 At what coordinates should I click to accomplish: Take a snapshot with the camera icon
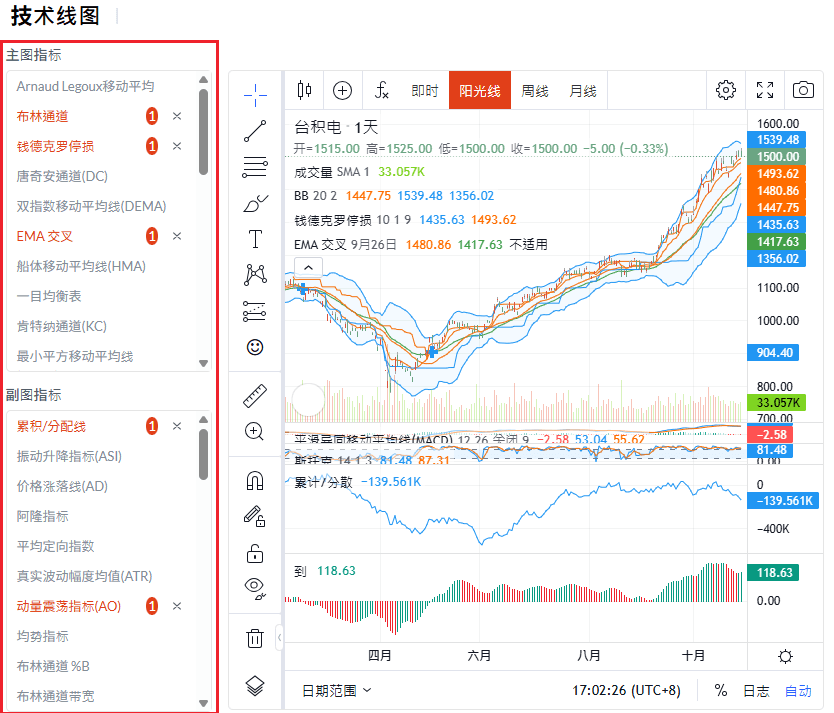tap(806, 89)
